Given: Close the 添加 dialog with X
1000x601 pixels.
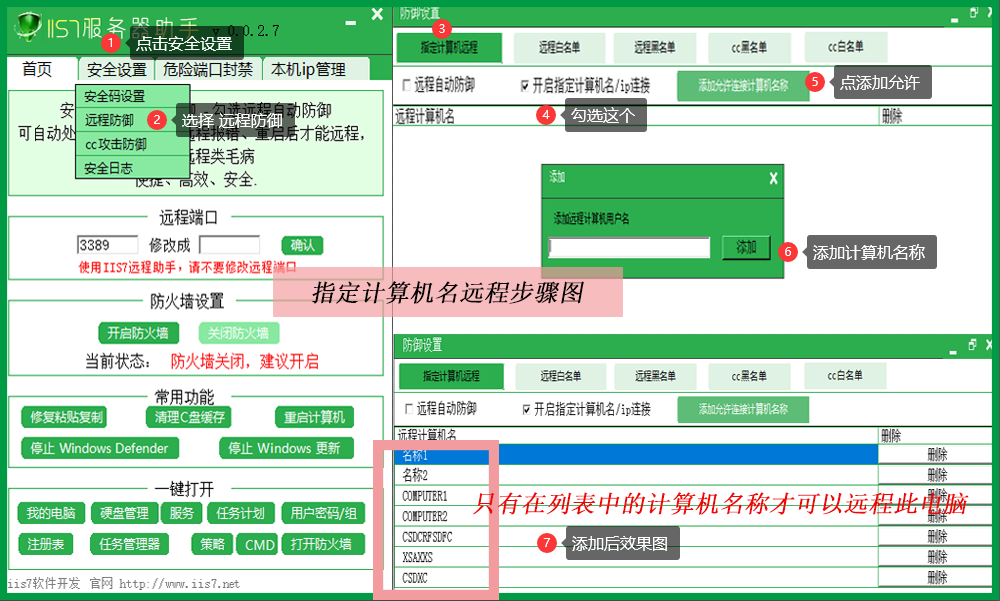Looking at the screenshot, I should point(773,179).
